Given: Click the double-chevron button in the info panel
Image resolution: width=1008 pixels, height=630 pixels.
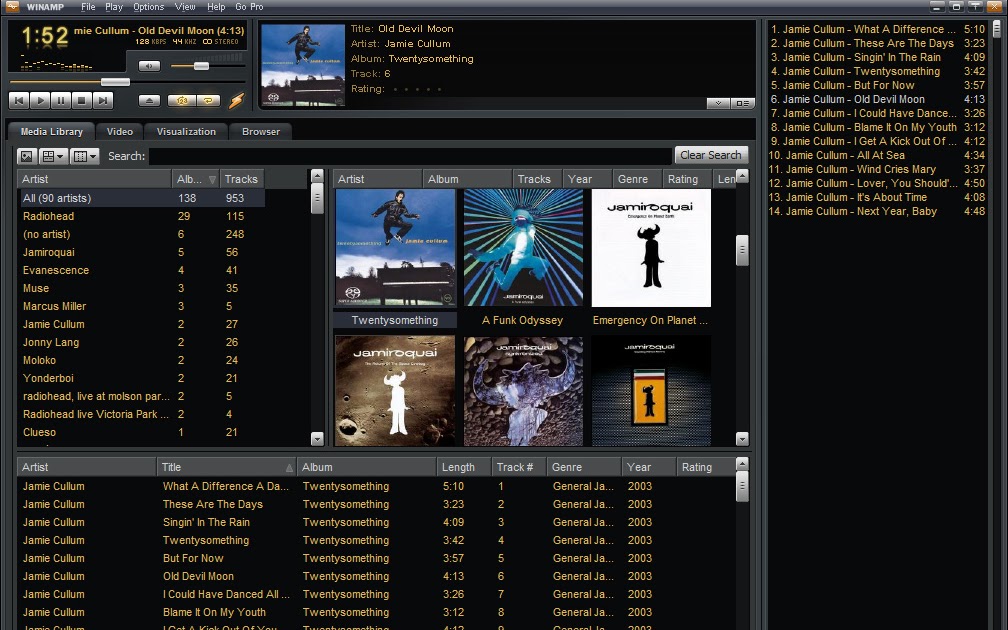Looking at the screenshot, I should click(x=718, y=104).
